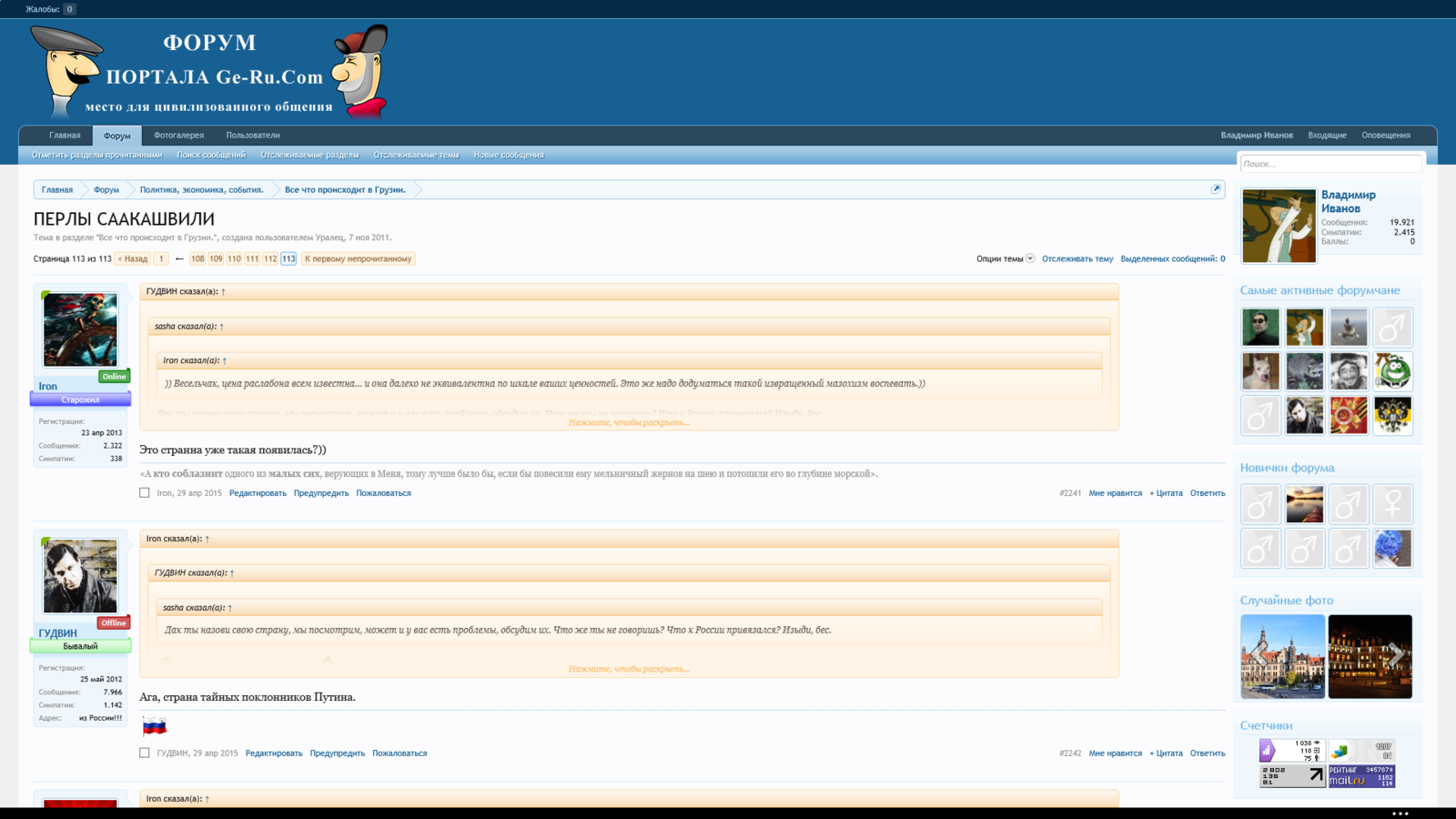Click 'Ответить' on post #2241
This screenshot has height=819, width=1456.
[x=1207, y=493]
